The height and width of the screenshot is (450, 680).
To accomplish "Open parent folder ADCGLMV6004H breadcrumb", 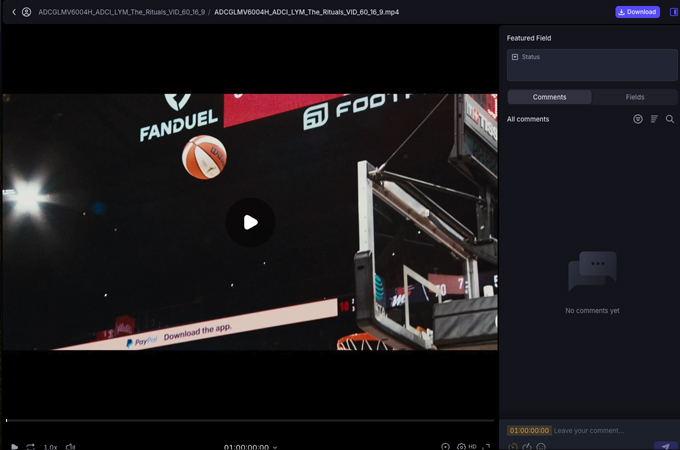I will [x=121, y=12].
